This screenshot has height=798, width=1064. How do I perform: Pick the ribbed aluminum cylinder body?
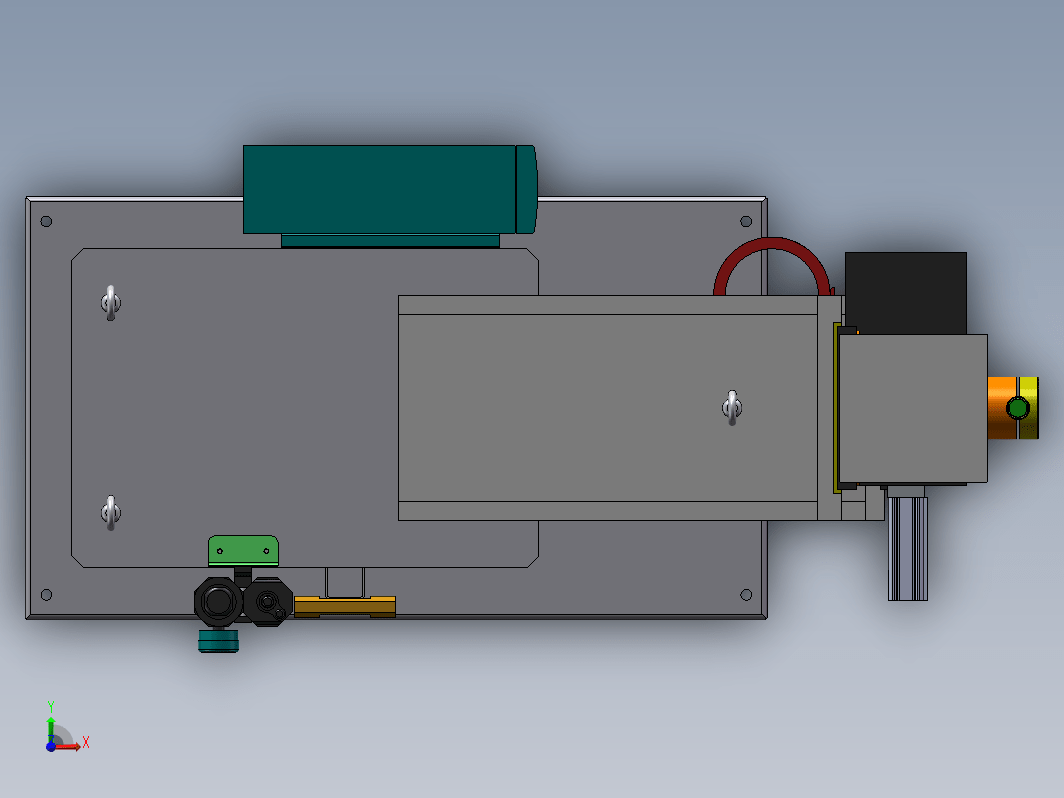tap(908, 548)
